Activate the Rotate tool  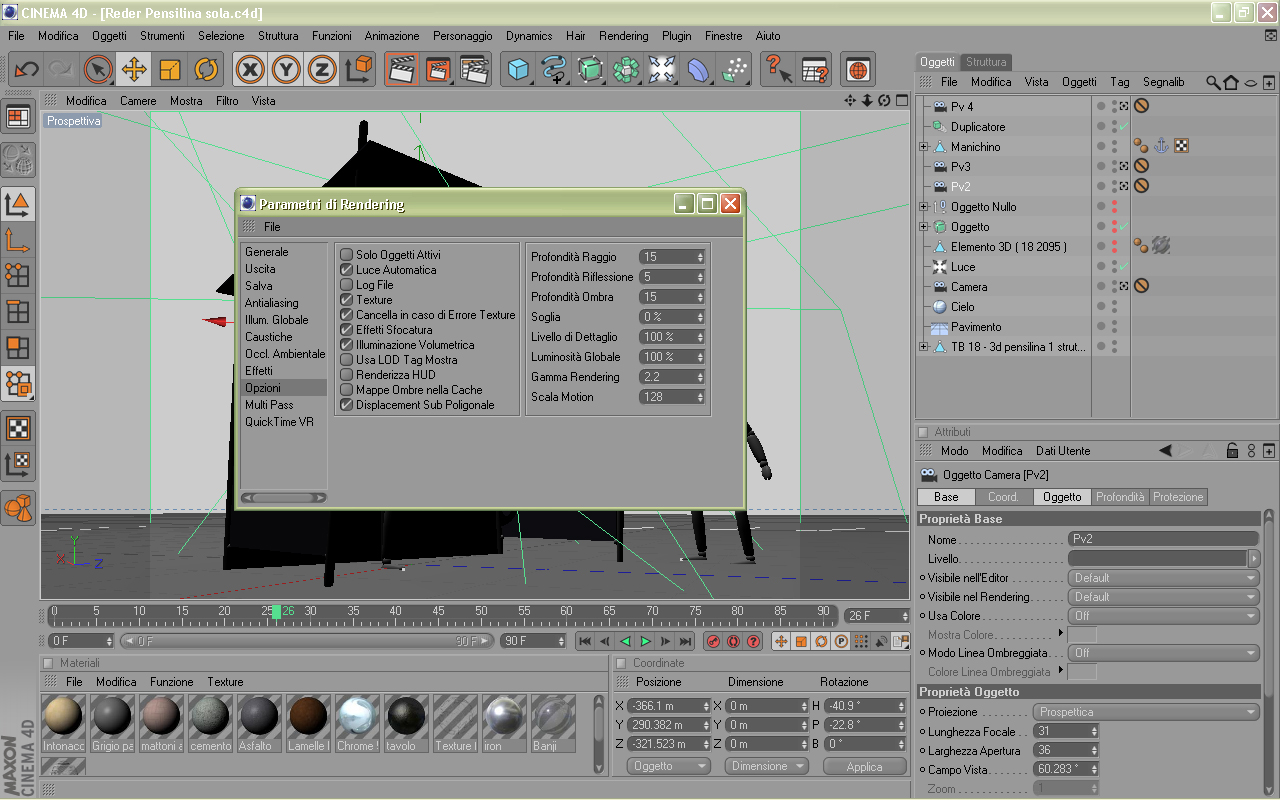(x=206, y=69)
